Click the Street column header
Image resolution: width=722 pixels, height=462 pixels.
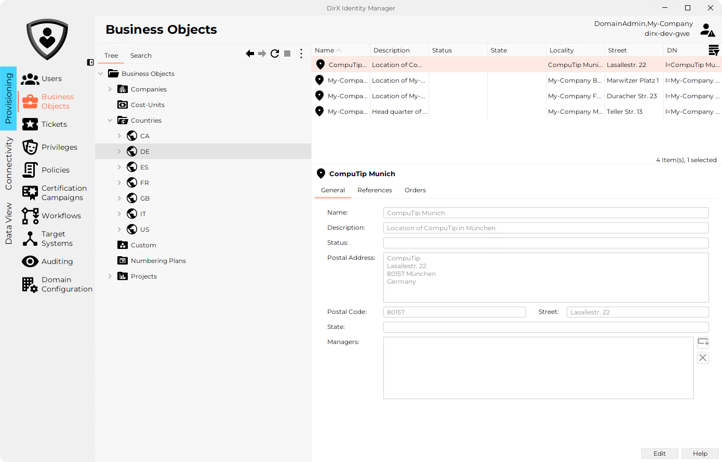coord(633,50)
